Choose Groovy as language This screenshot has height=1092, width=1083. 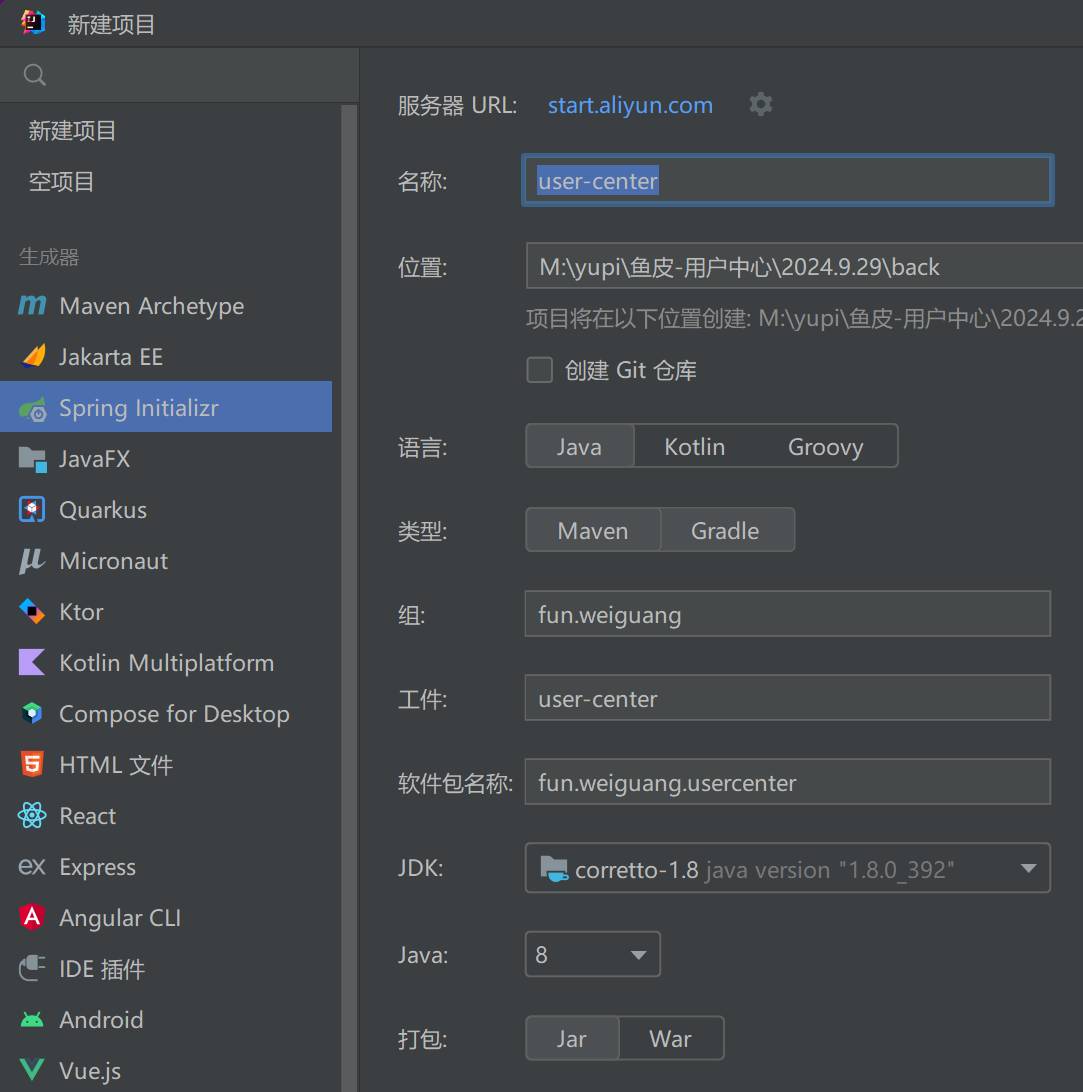pos(825,446)
